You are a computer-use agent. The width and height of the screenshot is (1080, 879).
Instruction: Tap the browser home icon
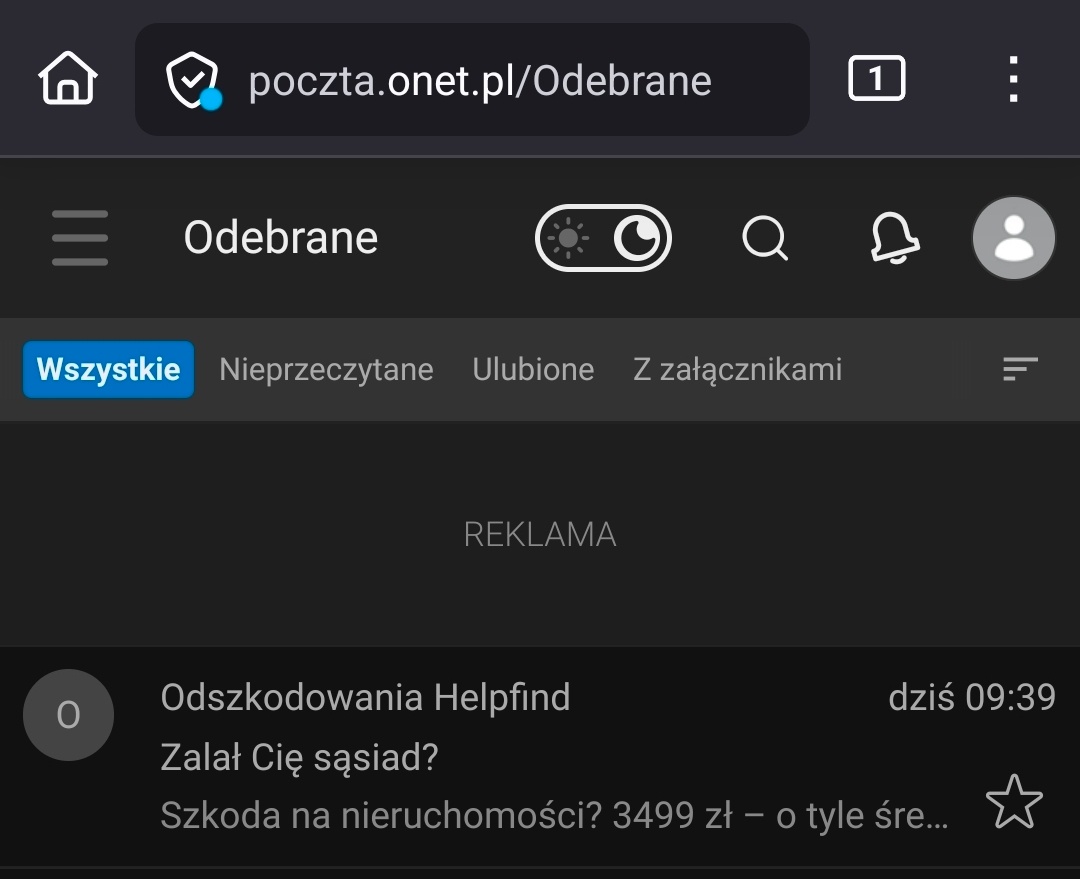pos(66,77)
